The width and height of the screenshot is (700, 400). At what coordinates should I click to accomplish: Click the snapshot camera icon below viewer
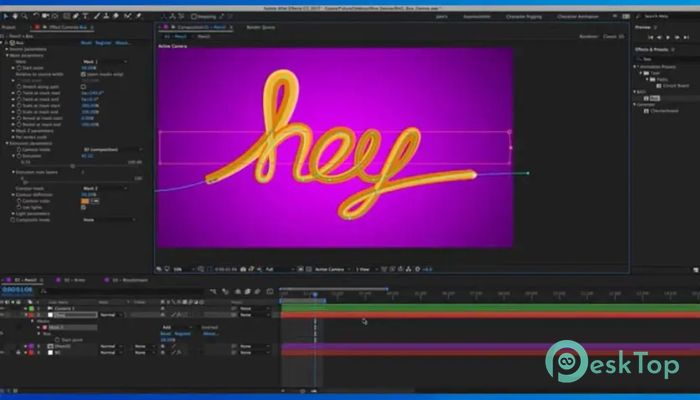(x=243, y=269)
